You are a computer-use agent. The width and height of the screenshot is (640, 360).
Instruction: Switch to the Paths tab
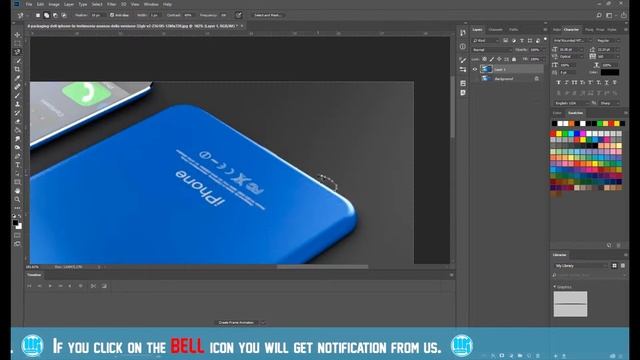click(513, 30)
